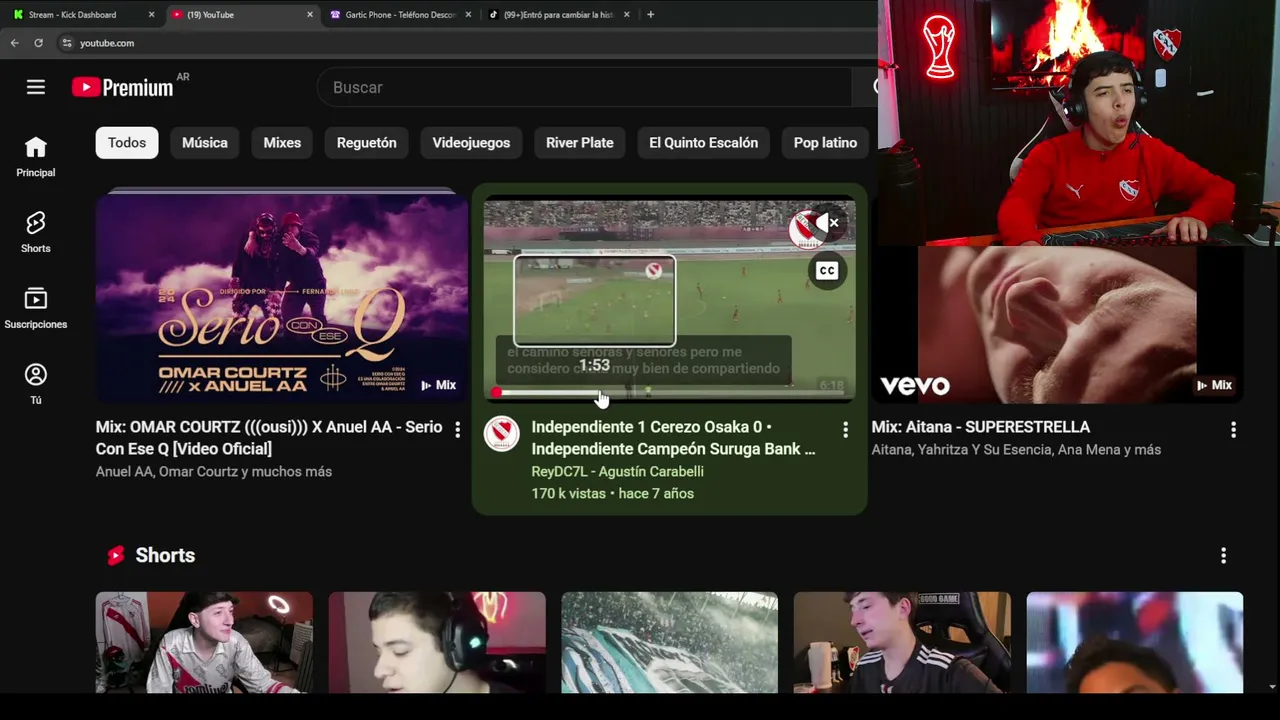Click the red scrubber start of the preview
The width and height of the screenshot is (1280, 720).
coord(497,393)
